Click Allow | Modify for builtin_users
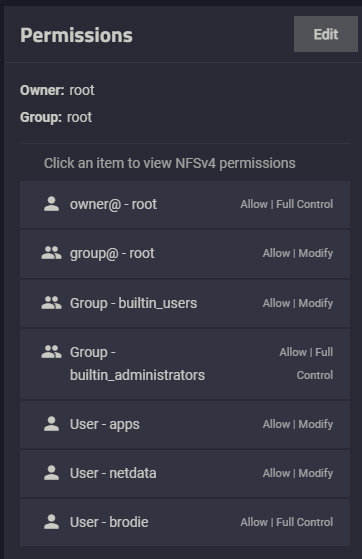Viewport: 362px width, 559px height. pos(298,303)
